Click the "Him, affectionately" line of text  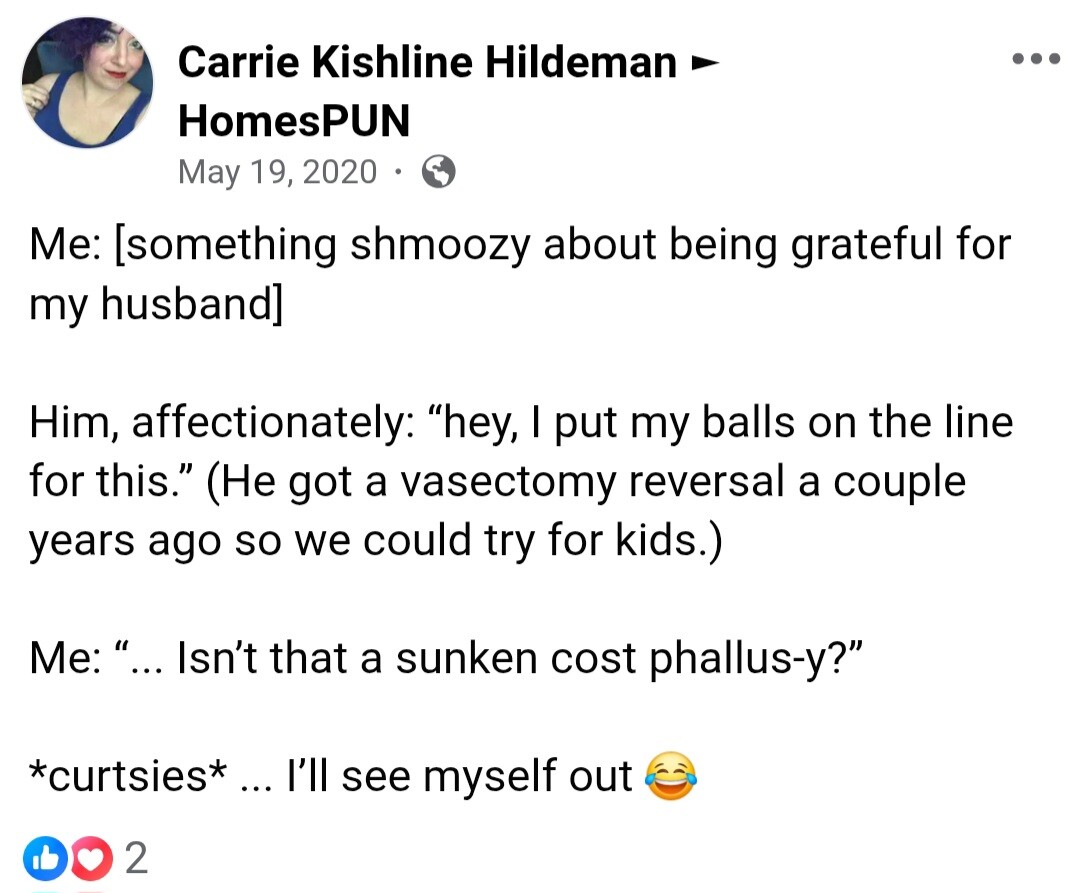click(521, 422)
